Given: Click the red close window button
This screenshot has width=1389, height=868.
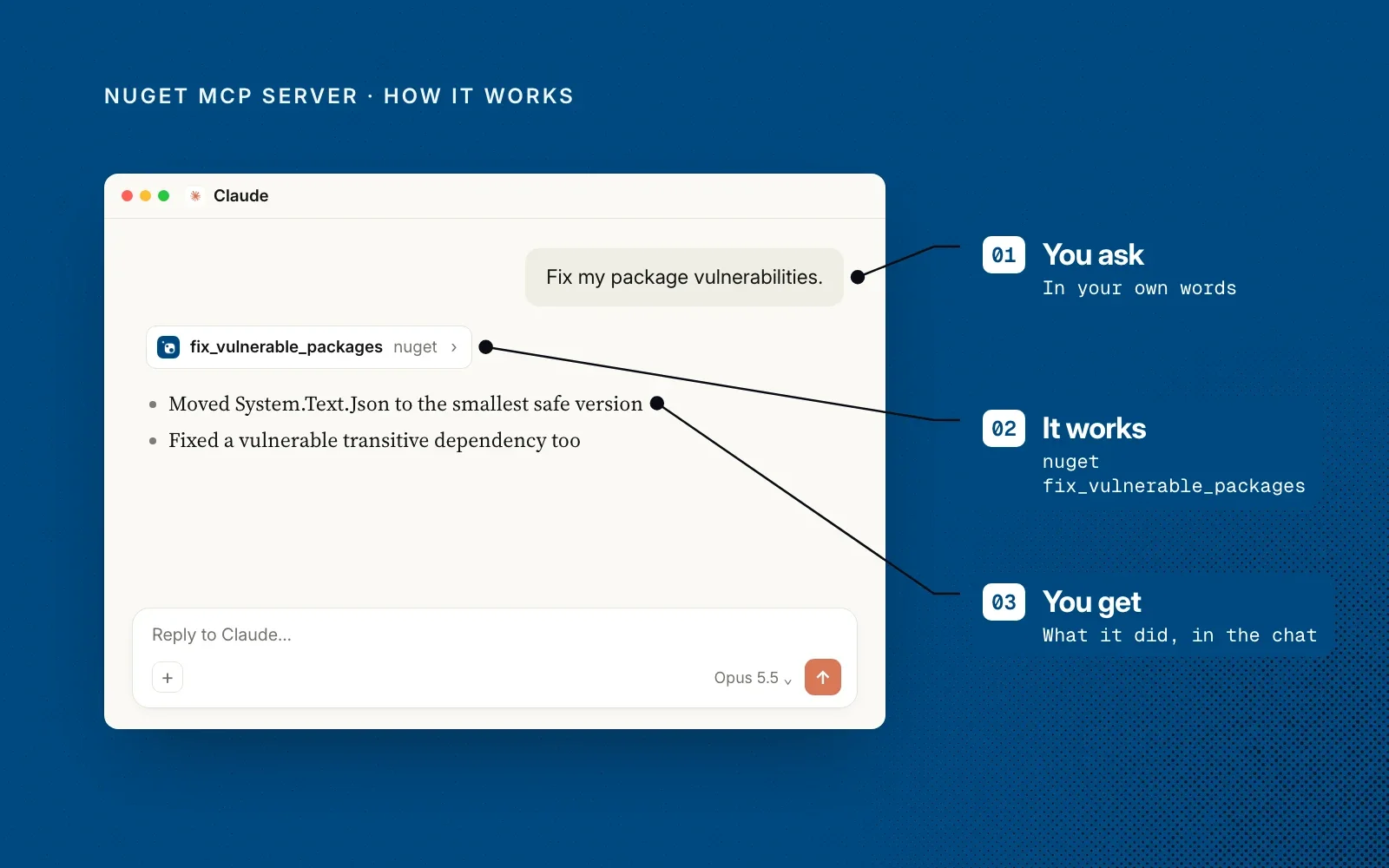Looking at the screenshot, I should point(127,196).
